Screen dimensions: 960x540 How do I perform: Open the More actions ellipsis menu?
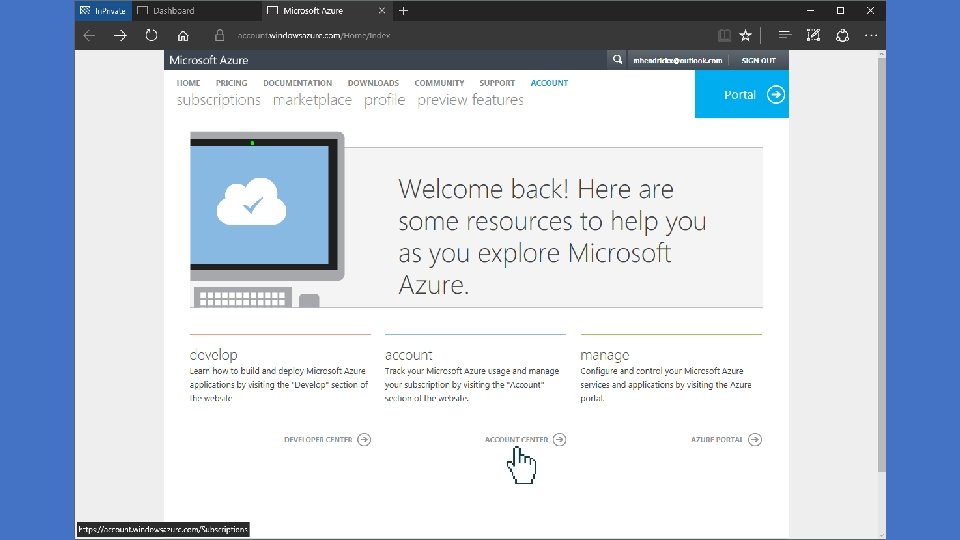tap(871, 36)
